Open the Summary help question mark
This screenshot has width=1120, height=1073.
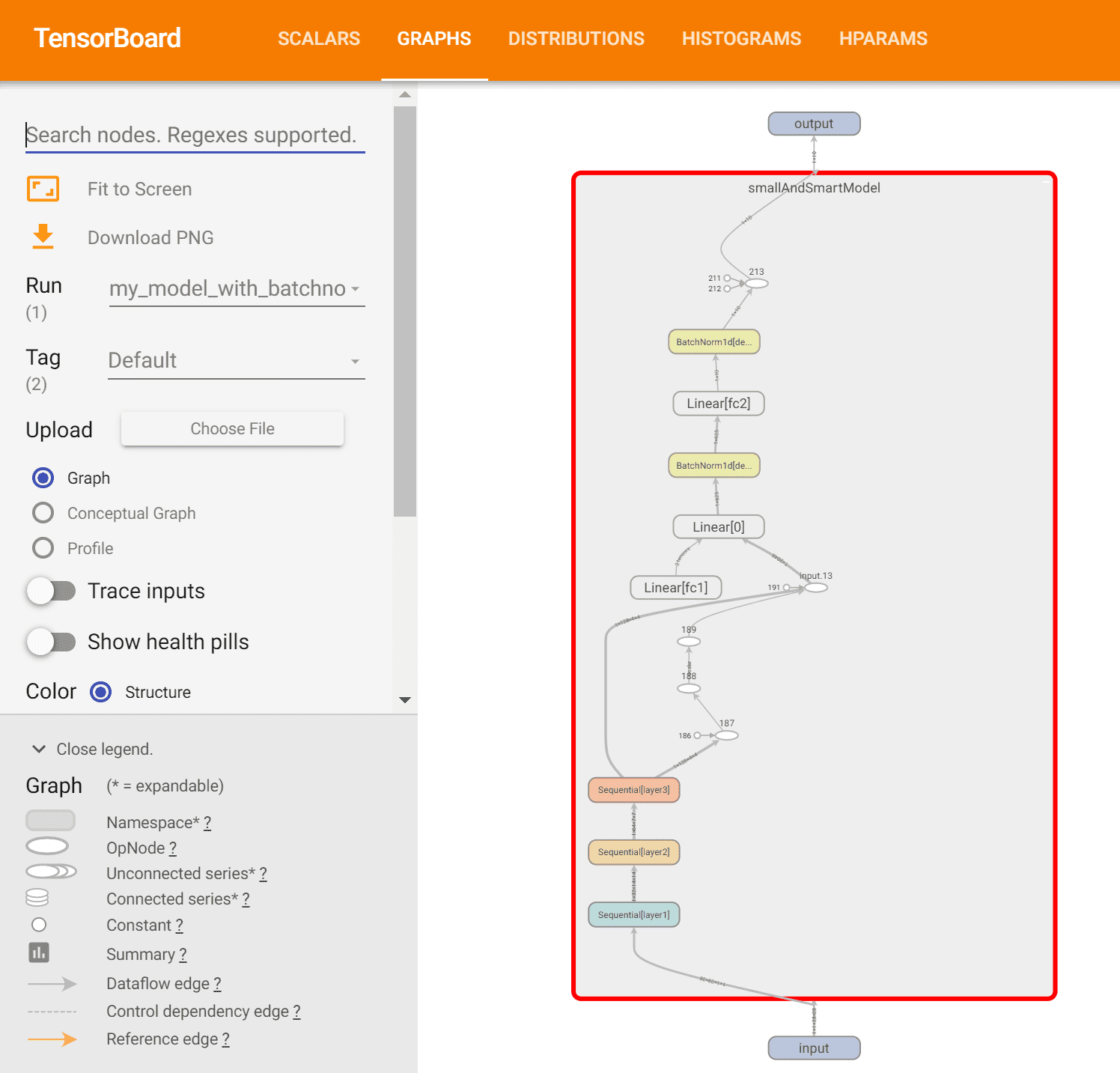[183, 955]
